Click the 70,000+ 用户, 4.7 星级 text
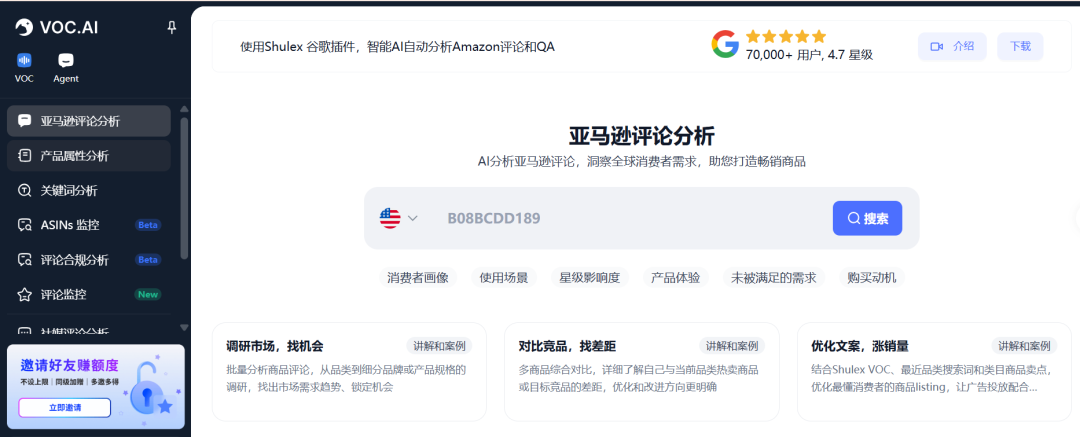 [x=809, y=55]
